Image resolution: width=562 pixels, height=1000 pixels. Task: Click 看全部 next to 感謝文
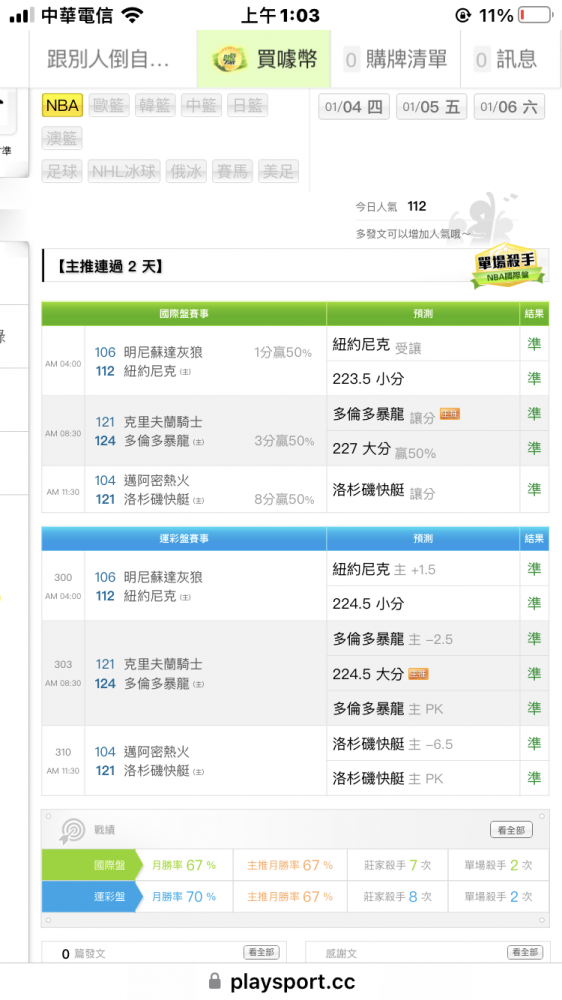point(525,952)
